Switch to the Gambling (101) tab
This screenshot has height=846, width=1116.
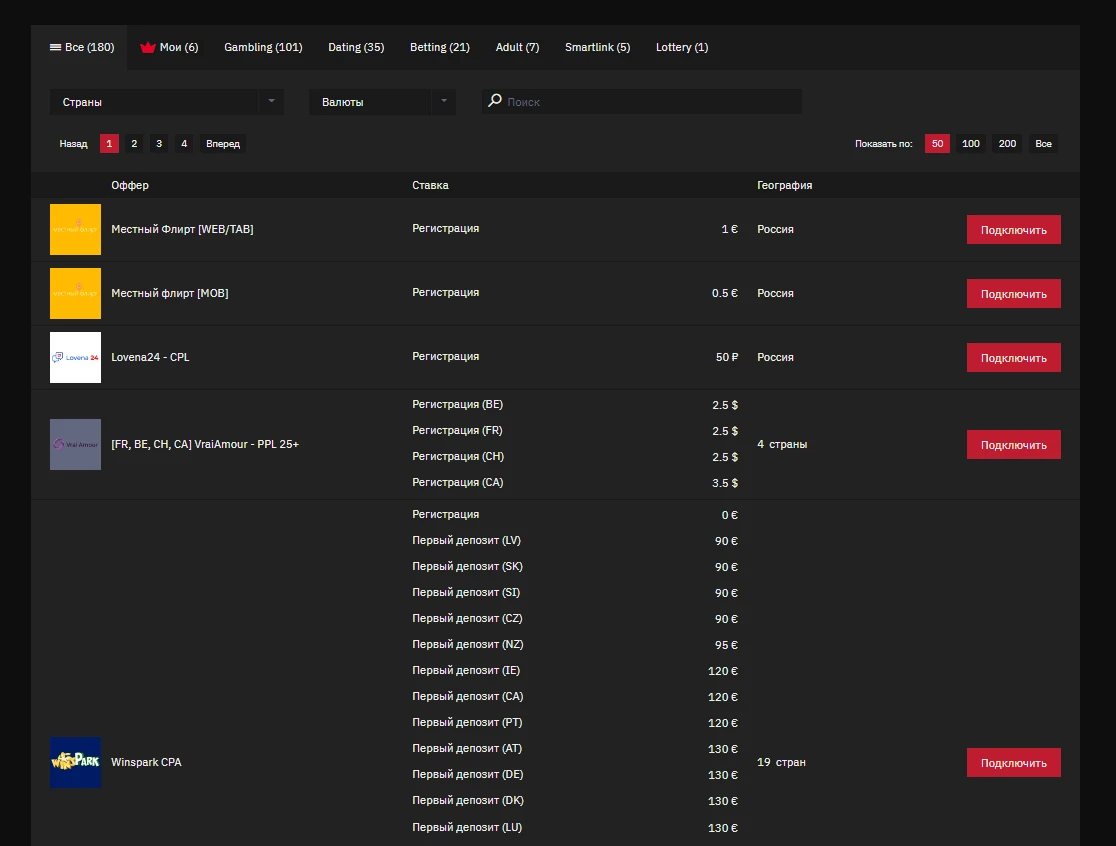[263, 47]
